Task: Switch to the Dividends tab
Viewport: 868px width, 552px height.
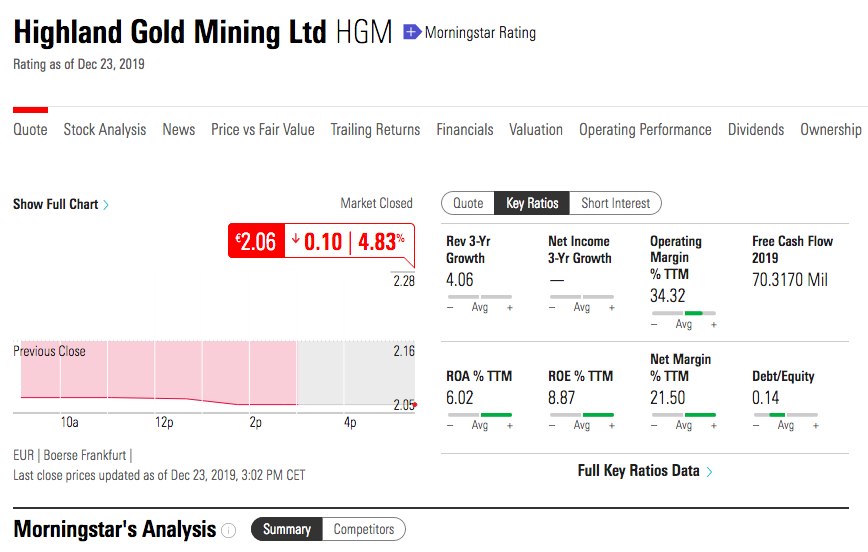Action: [756, 130]
